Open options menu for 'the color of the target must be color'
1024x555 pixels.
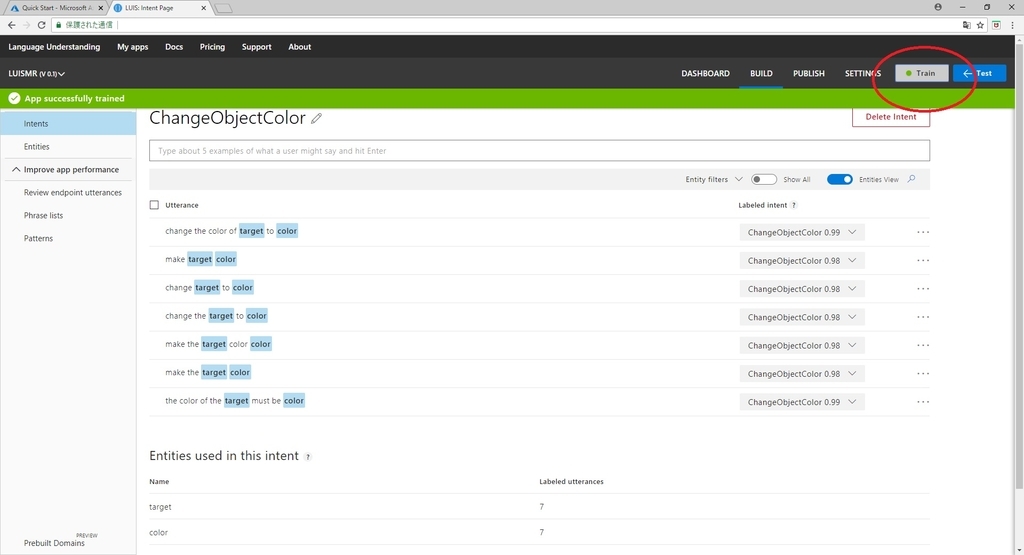[x=923, y=402]
